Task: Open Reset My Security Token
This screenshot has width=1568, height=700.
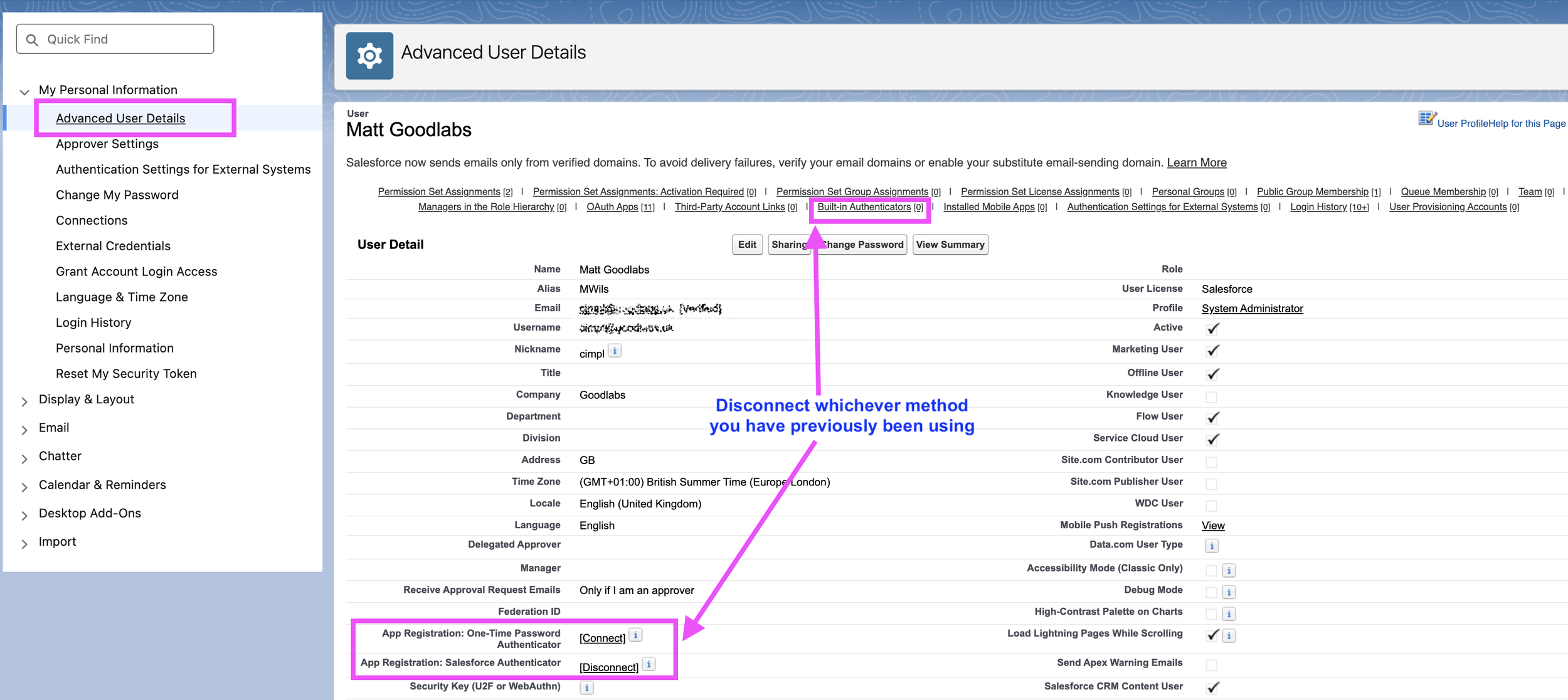Action: [126, 373]
